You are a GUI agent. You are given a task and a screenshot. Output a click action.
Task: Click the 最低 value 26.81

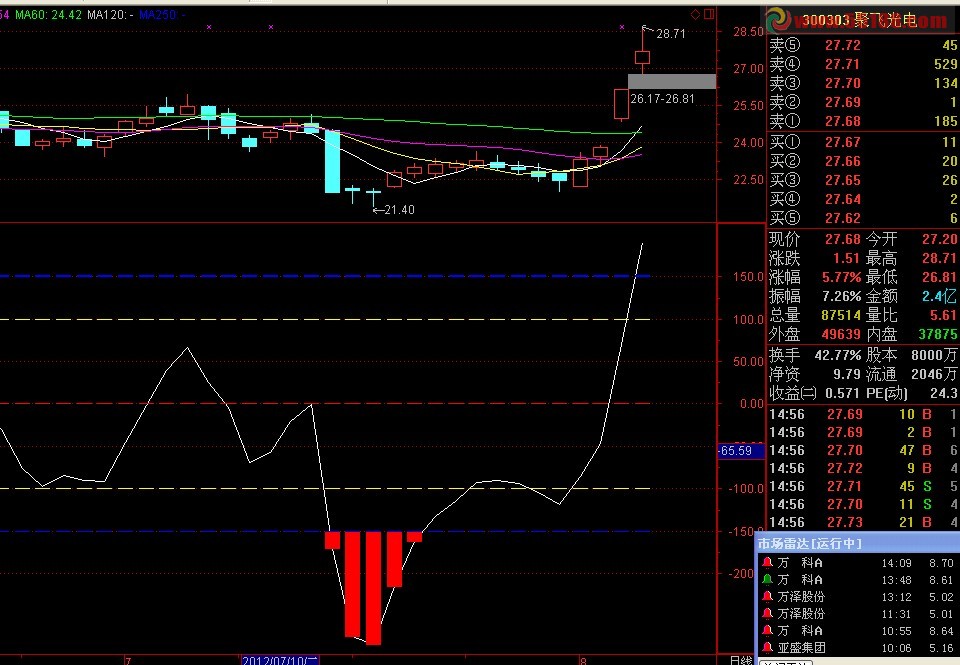tap(940, 277)
